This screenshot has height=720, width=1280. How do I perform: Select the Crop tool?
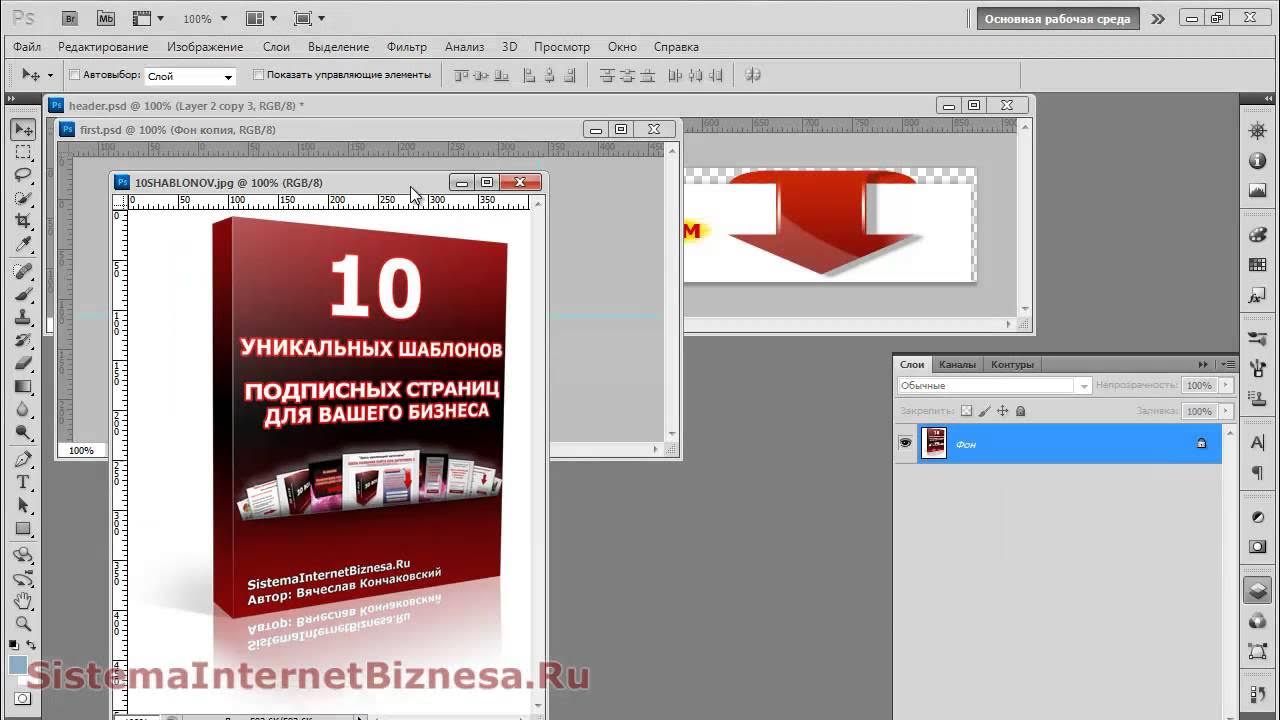point(23,221)
